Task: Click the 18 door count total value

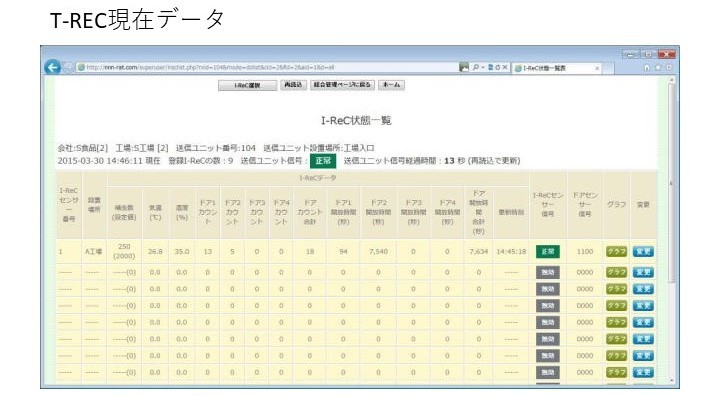Action: 310,252
